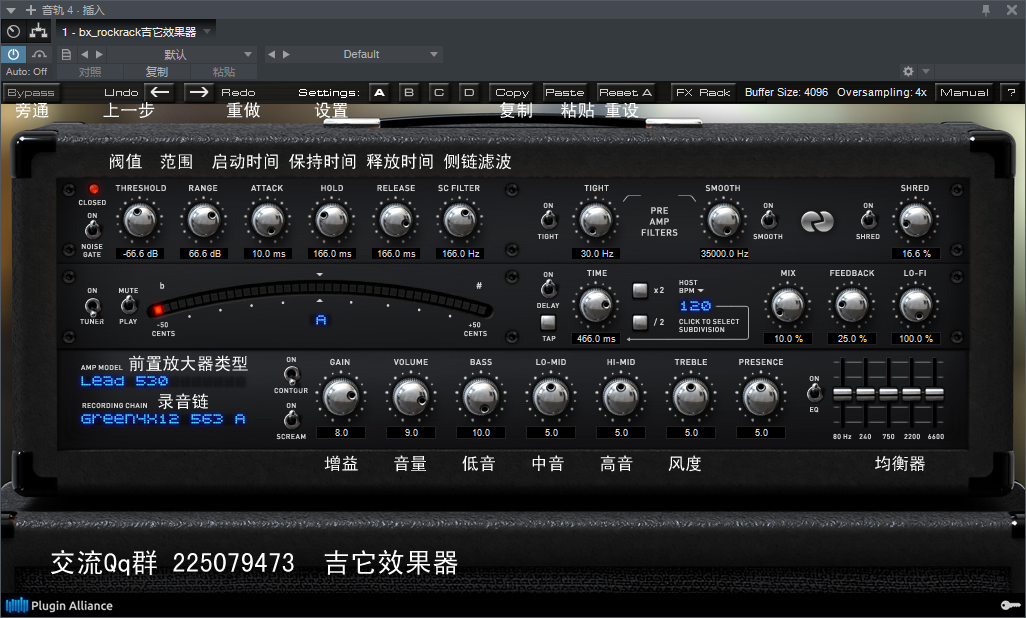Go to next preset next to Default

tap(287, 54)
